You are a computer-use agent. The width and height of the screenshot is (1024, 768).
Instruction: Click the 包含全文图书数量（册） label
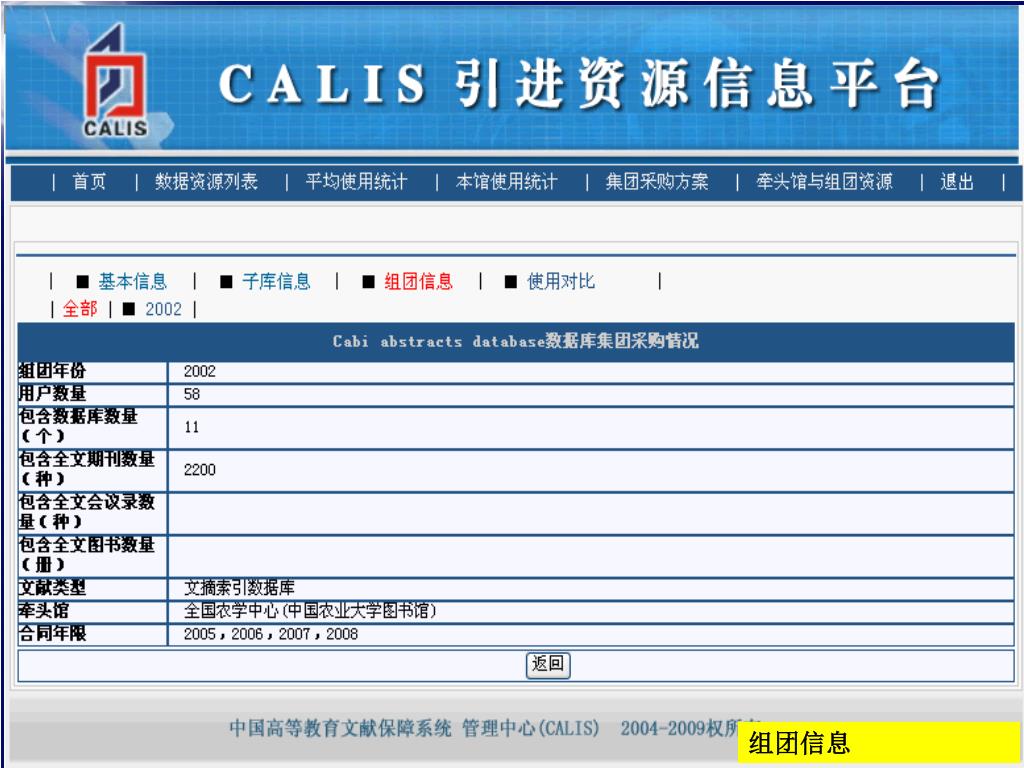tap(86, 554)
